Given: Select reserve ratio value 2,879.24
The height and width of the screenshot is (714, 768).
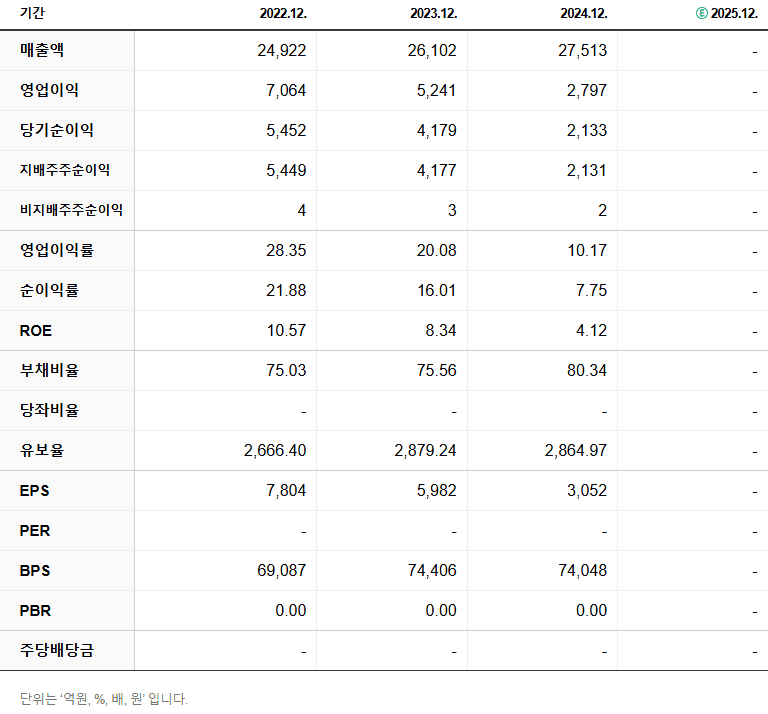Looking at the screenshot, I should pyautogui.click(x=425, y=451).
